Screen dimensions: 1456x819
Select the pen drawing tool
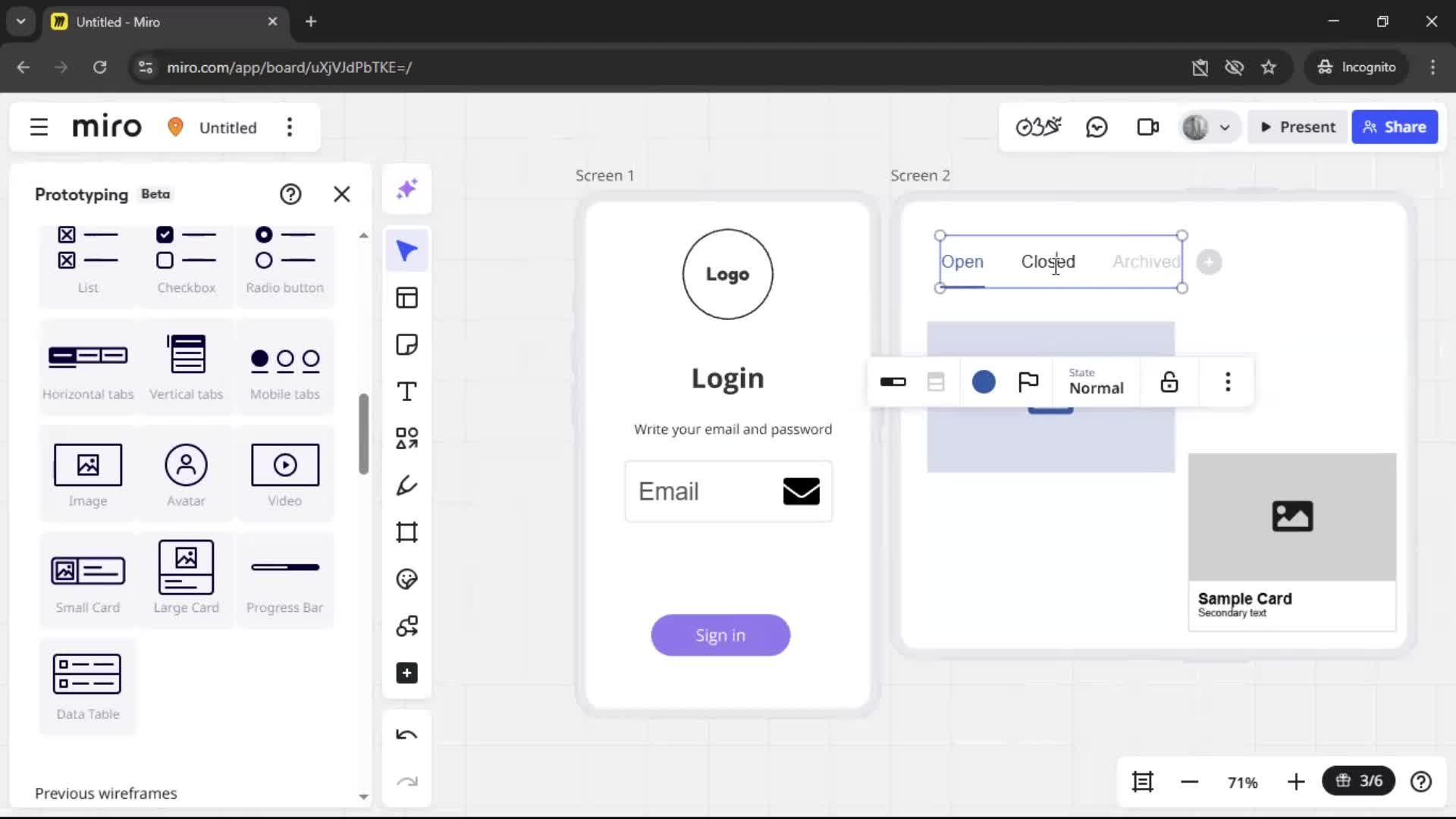407,485
